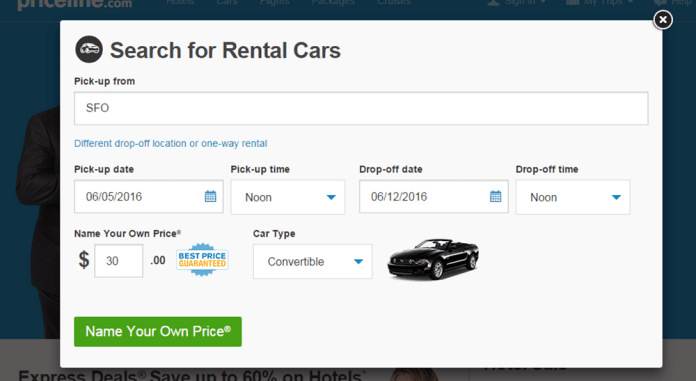The image size is (696, 381).
Task: Click the Car Type label
Action: coord(274,234)
